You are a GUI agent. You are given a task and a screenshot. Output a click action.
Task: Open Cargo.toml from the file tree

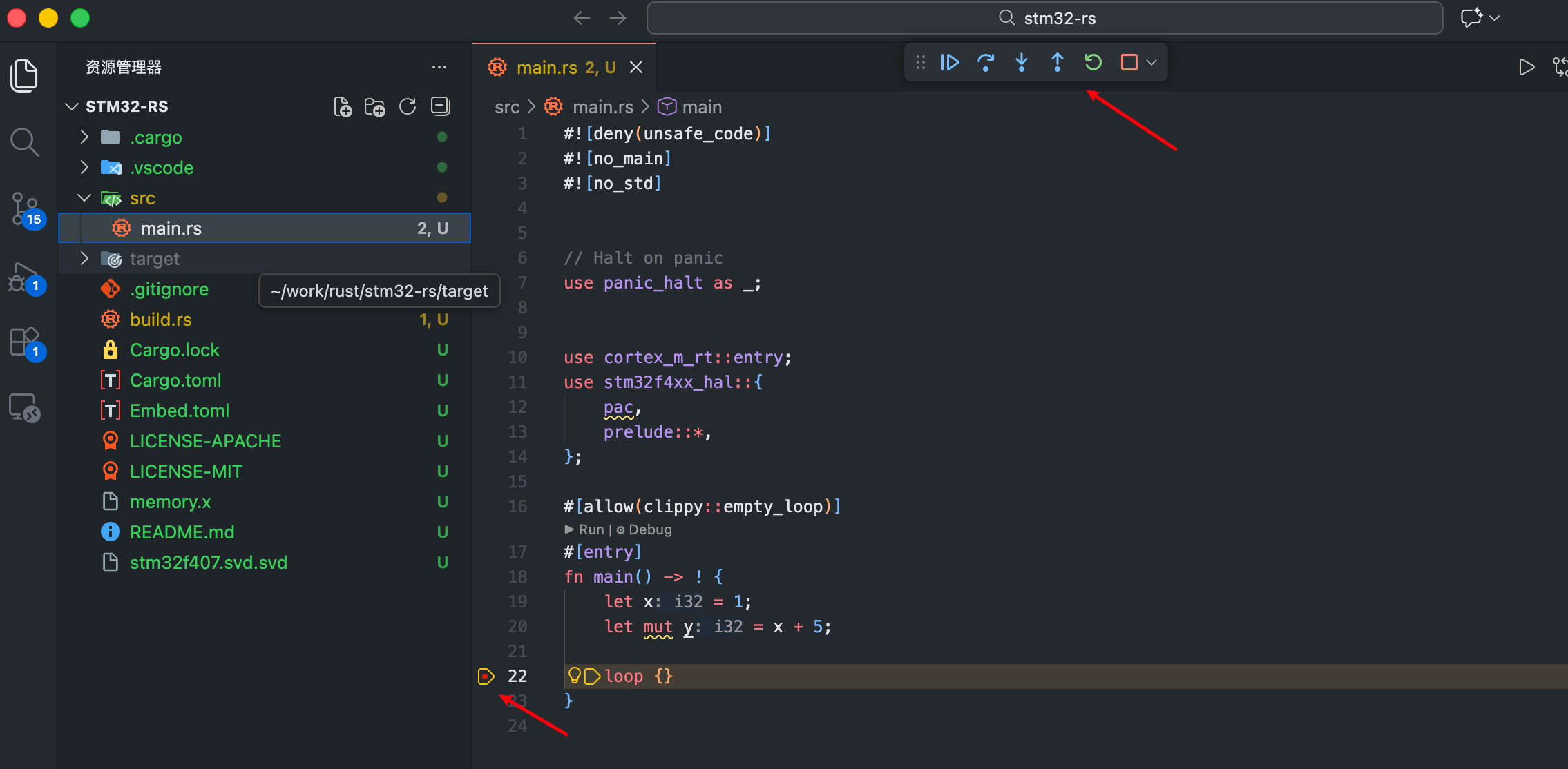175,380
